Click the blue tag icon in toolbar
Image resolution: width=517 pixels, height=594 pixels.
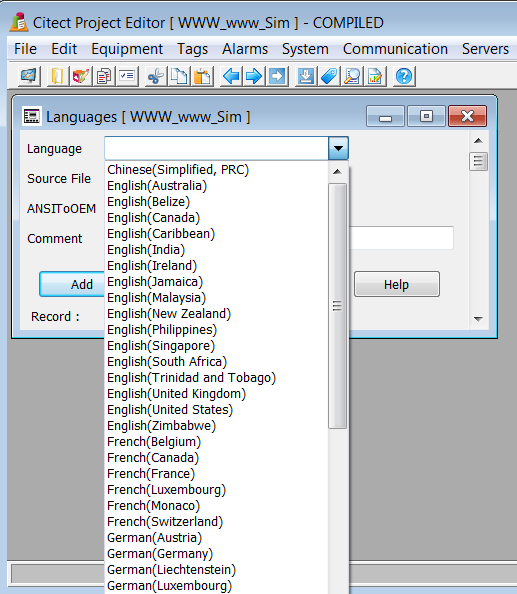329,76
